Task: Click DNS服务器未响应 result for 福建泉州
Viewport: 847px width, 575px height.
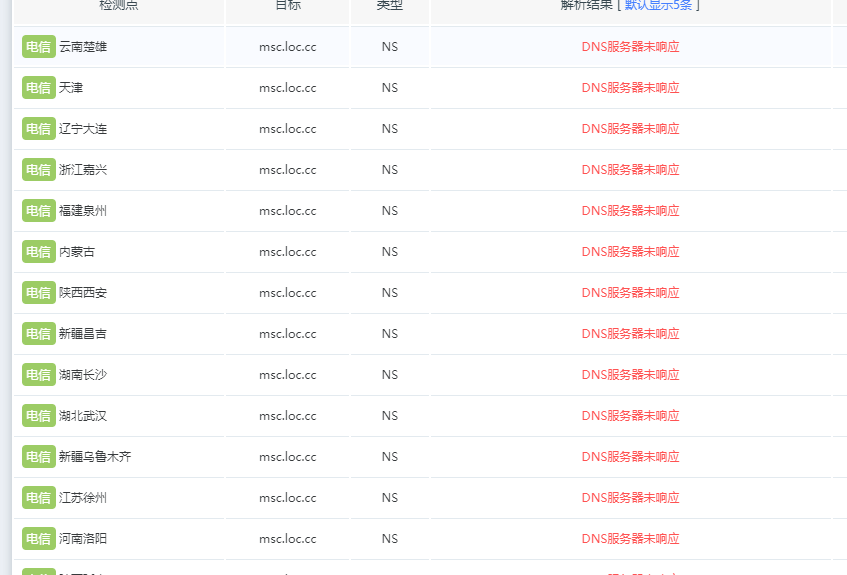Action: pos(630,211)
